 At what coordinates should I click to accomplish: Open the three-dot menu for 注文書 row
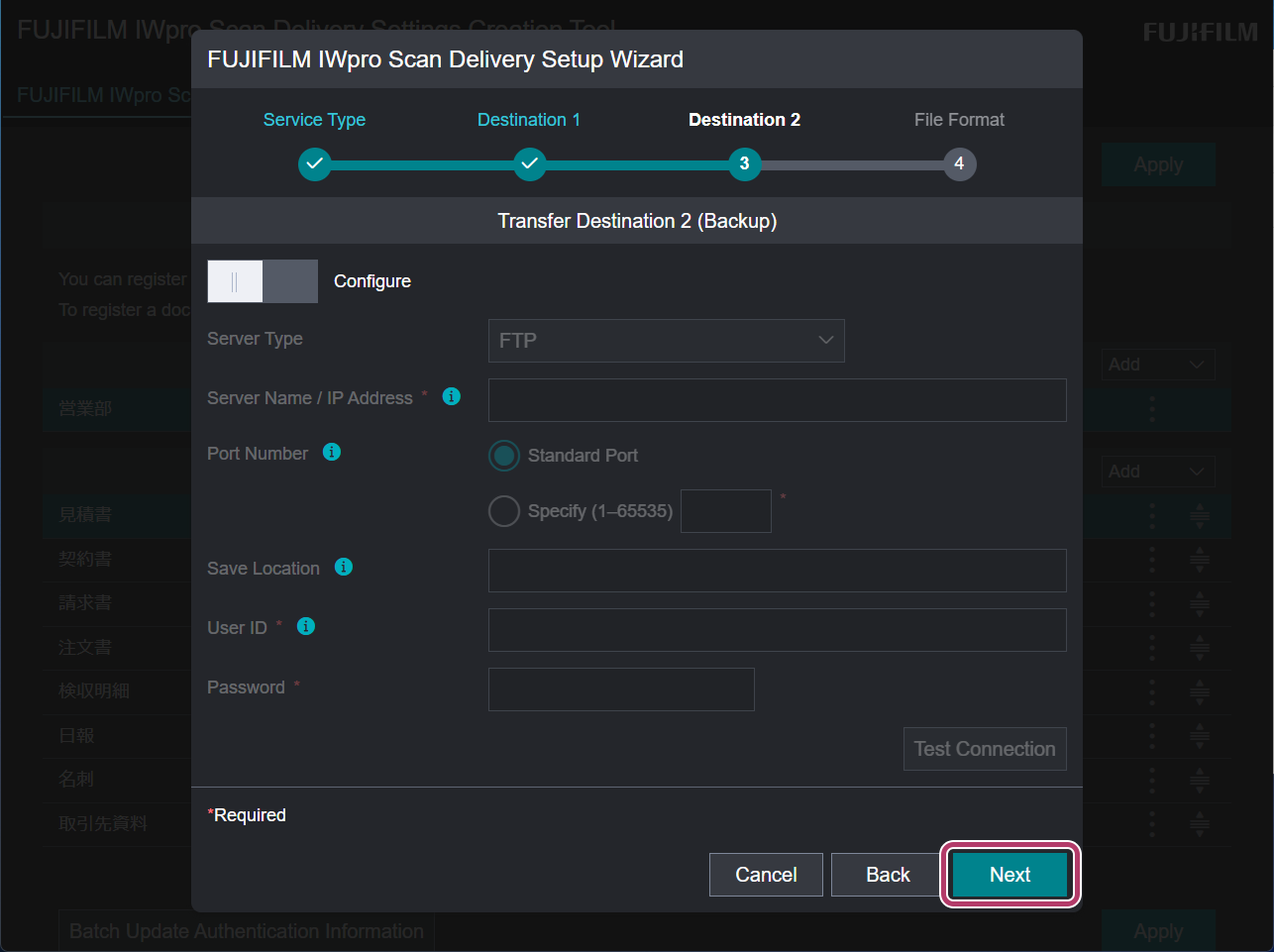pos(1152,648)
